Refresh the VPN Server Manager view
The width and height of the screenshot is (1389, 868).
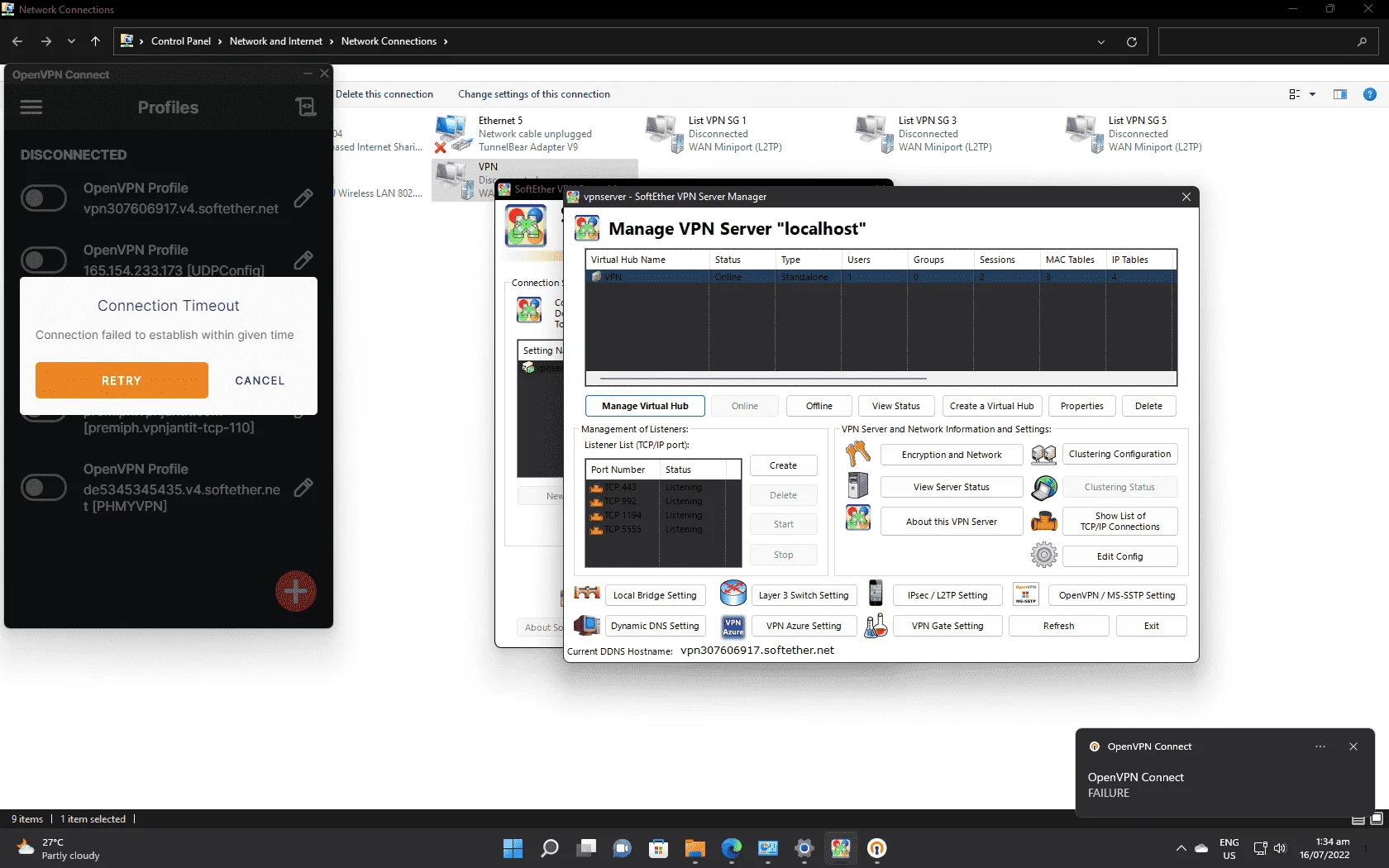coord(1058,626)
